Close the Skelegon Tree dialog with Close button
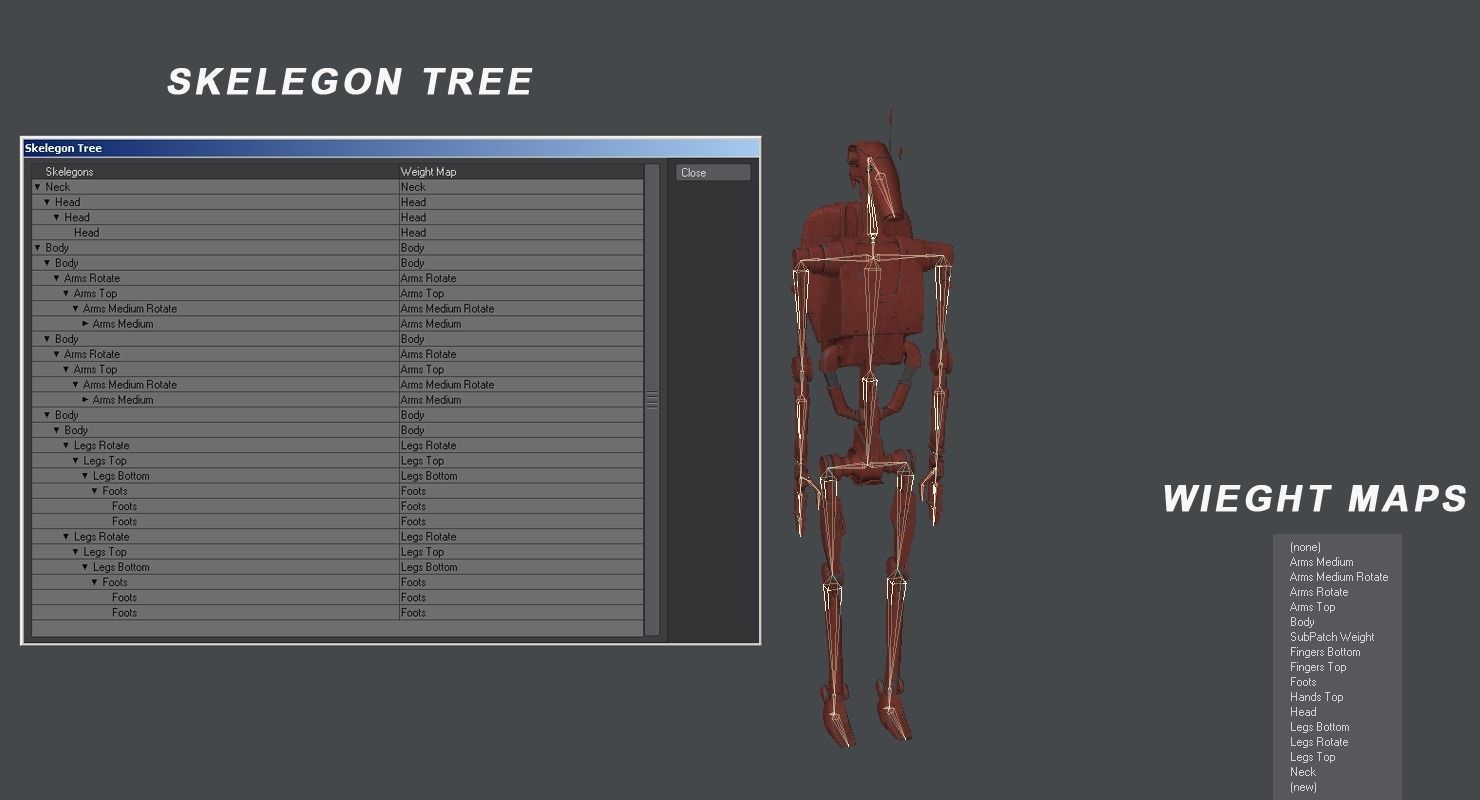 coord(713,172)
